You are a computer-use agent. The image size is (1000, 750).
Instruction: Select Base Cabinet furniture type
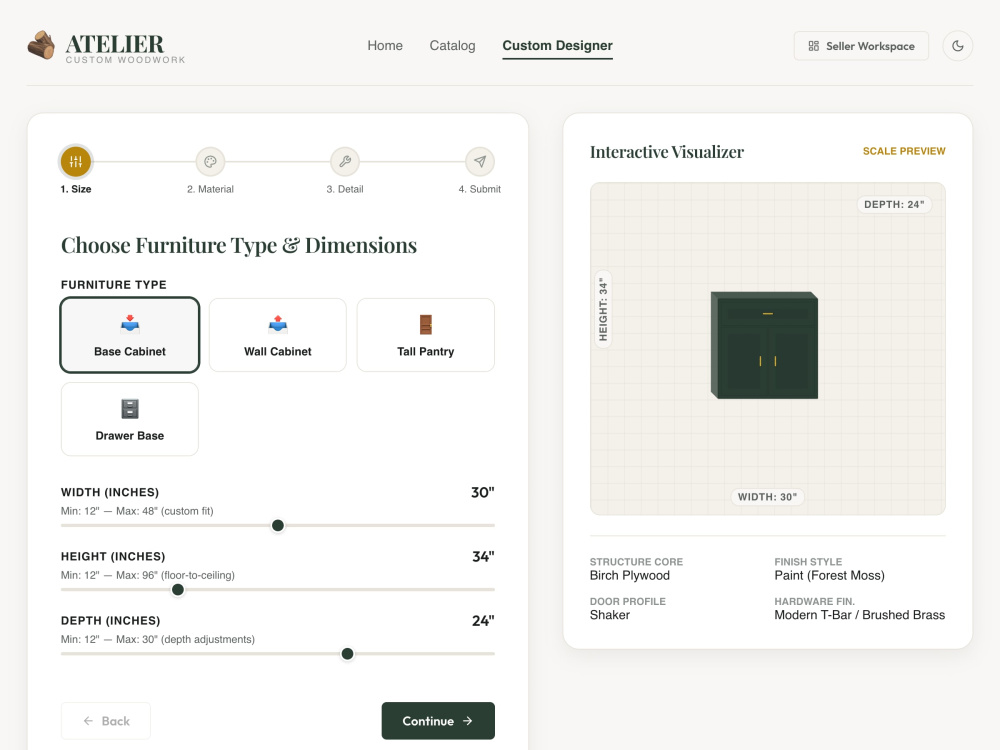(x=129, y=335)
